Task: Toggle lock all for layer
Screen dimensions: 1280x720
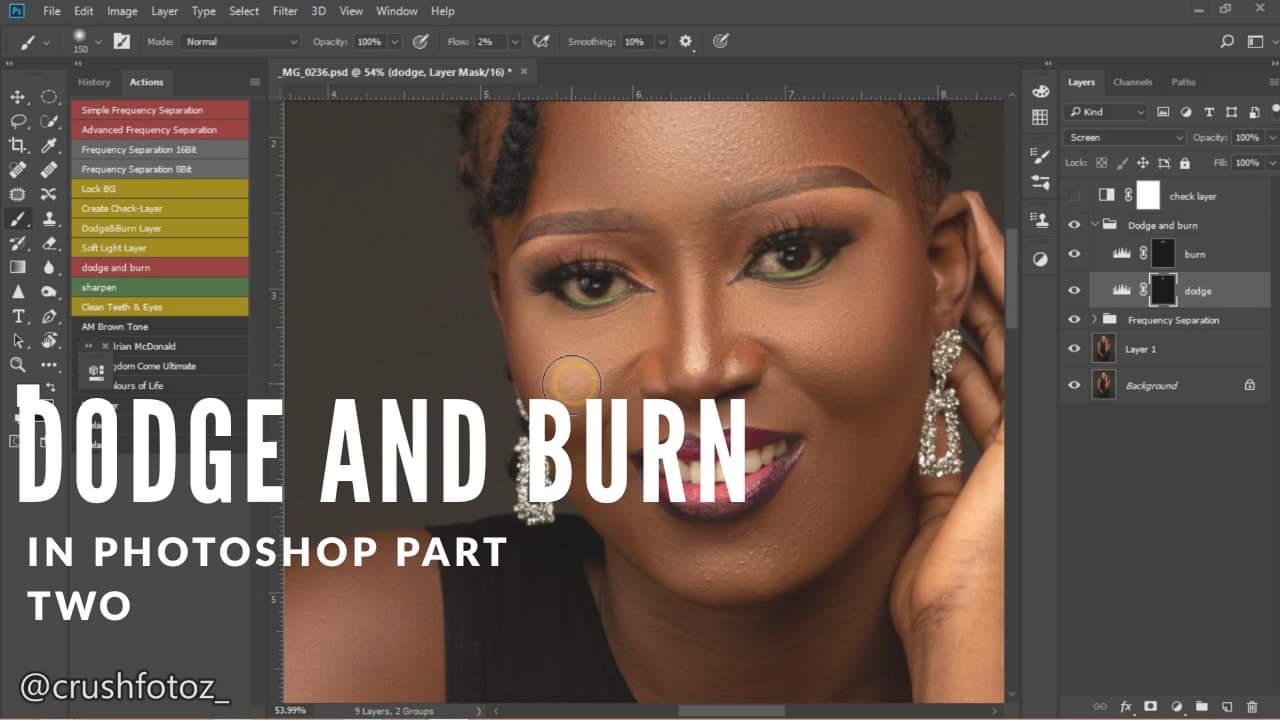Action: 1185,162
